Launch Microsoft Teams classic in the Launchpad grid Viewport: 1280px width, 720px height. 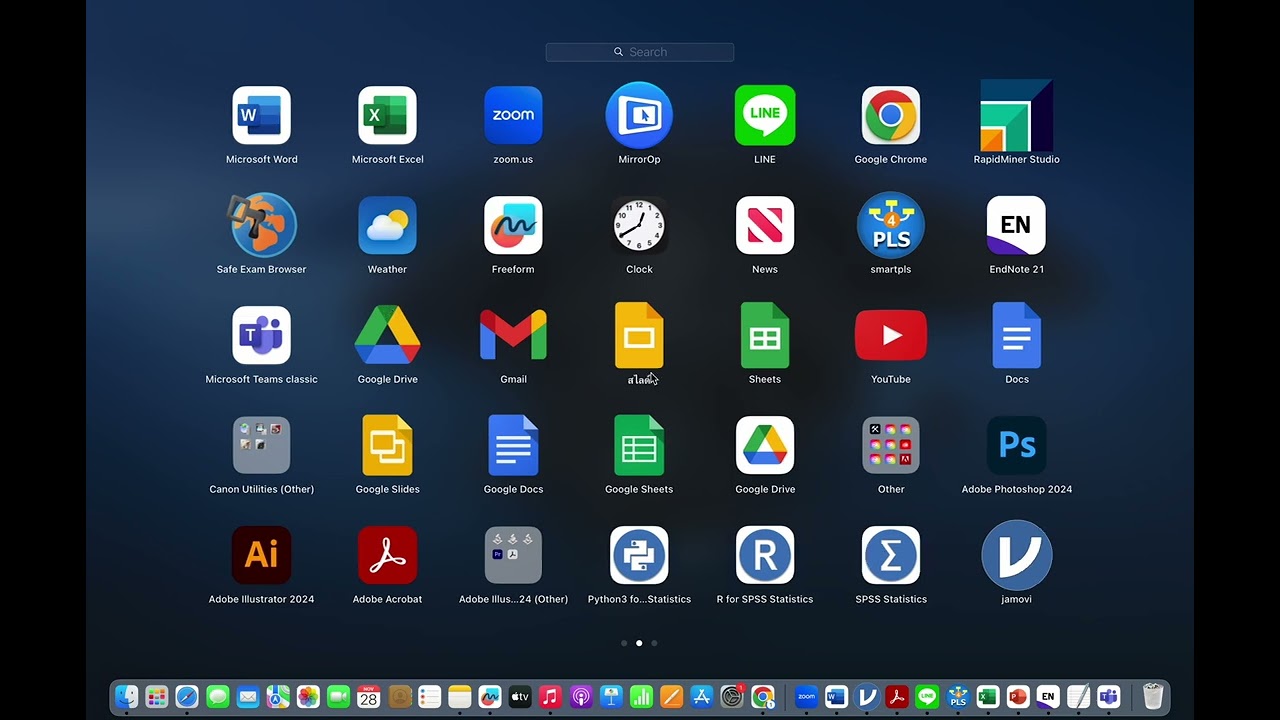pyautogui.click(x=262, y=336)
